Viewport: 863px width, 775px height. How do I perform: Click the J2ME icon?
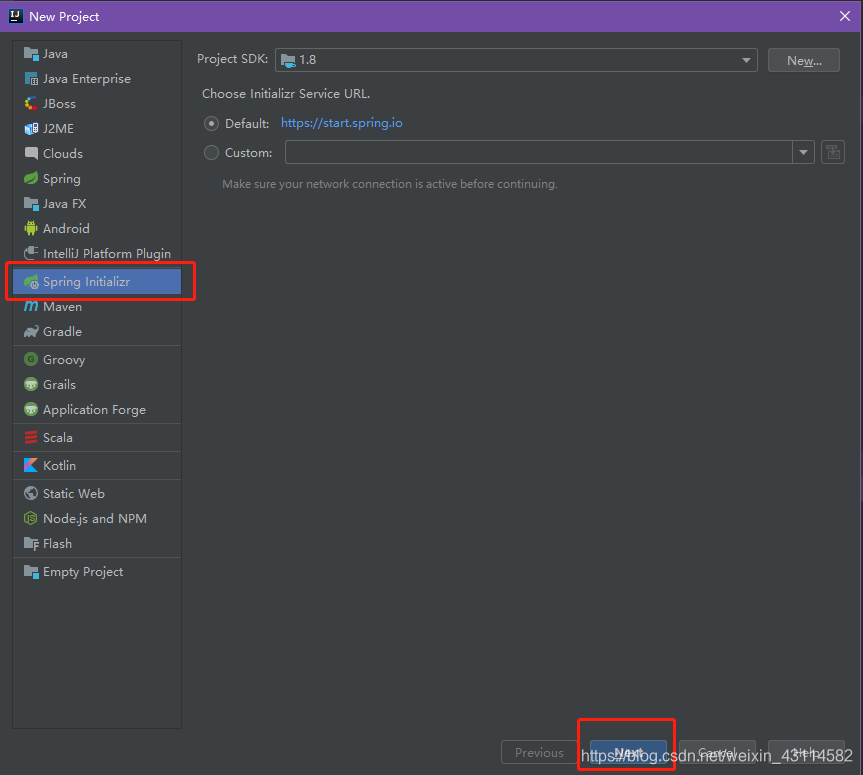31,129
